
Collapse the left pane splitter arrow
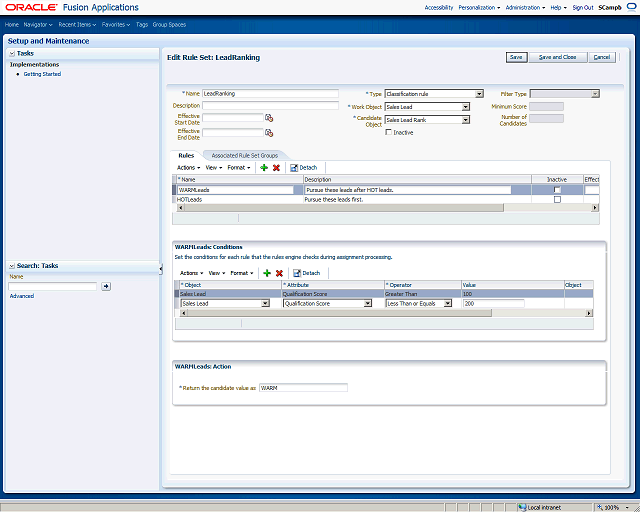point(161,269)
